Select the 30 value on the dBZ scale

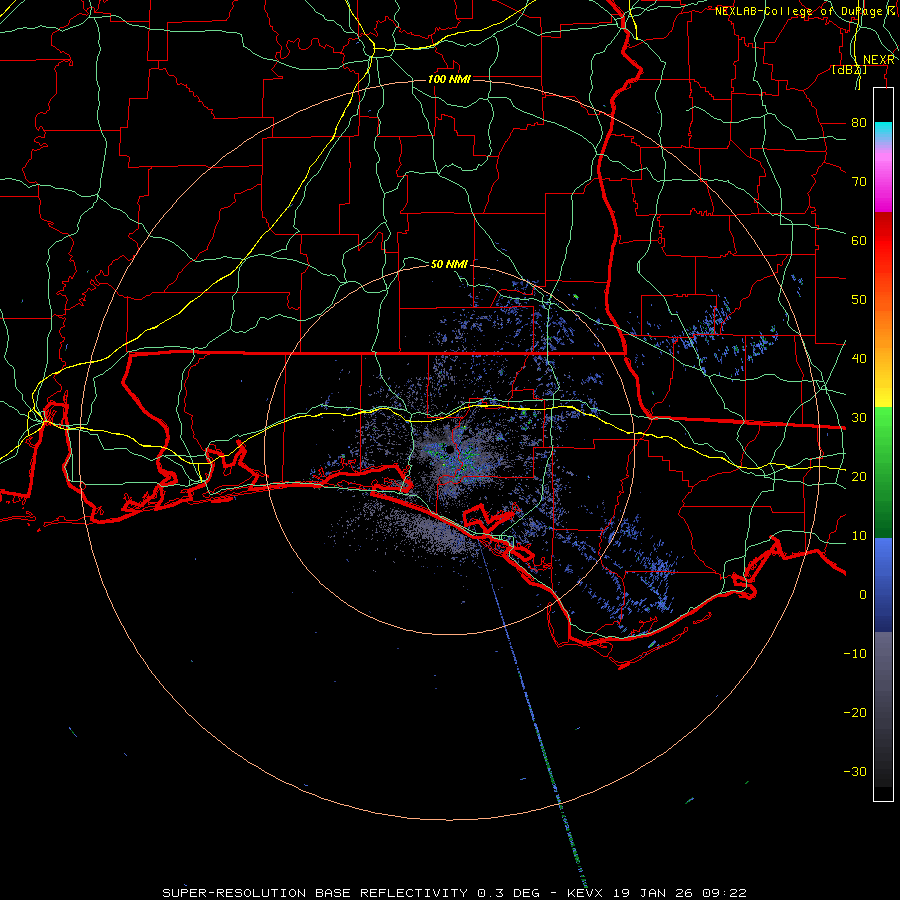pos(859,418)
